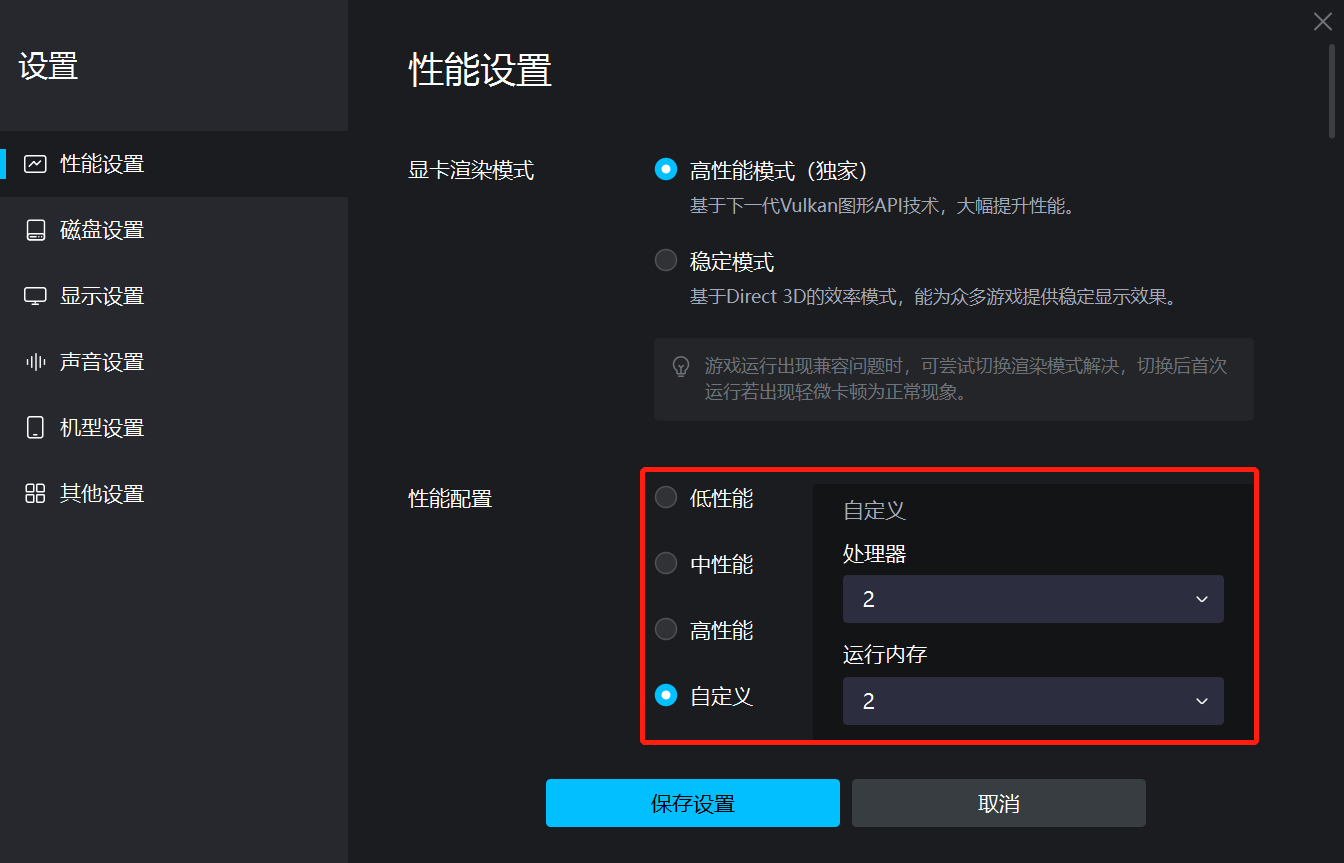Choose the 中性能 performance preset

click(666, 563)
